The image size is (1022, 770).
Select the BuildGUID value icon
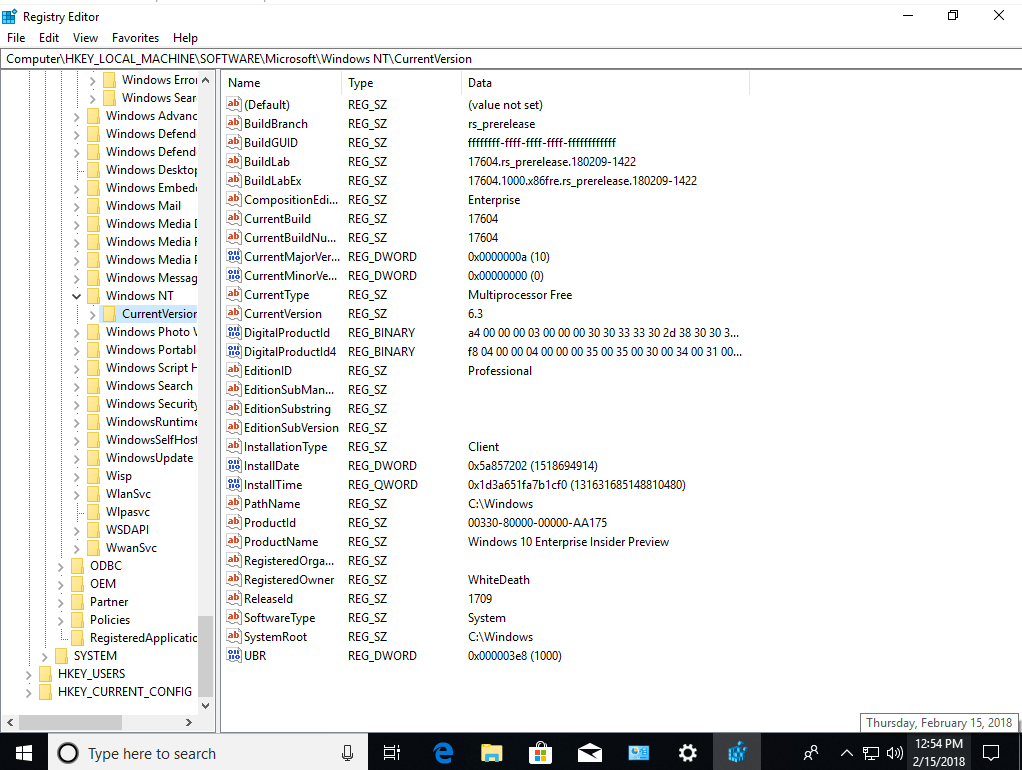(233, 142)
